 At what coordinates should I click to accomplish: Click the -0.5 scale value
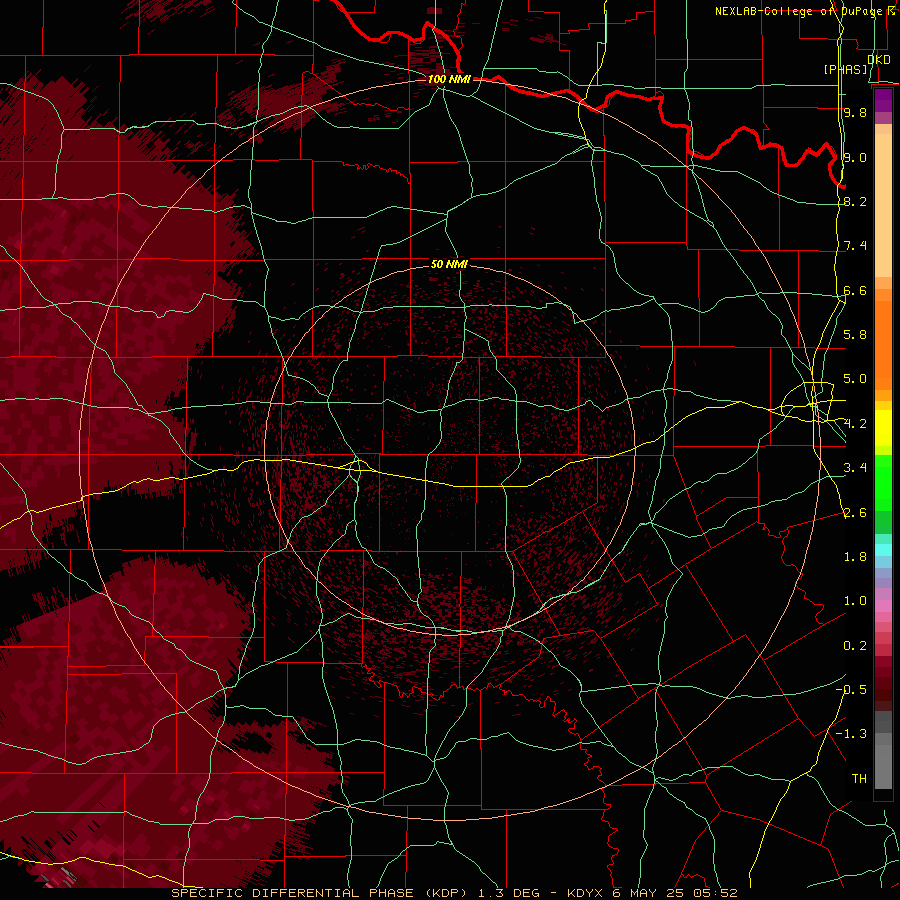click(x=851, y=690)
